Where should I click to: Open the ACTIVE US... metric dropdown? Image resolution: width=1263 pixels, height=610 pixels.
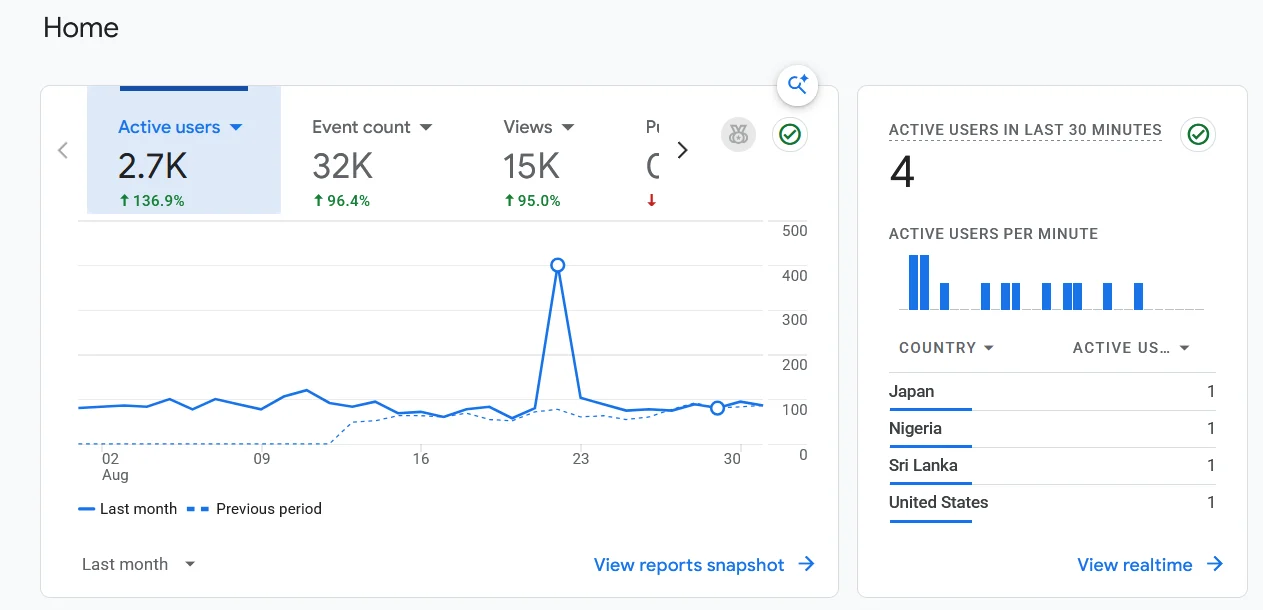(1131, 348)
